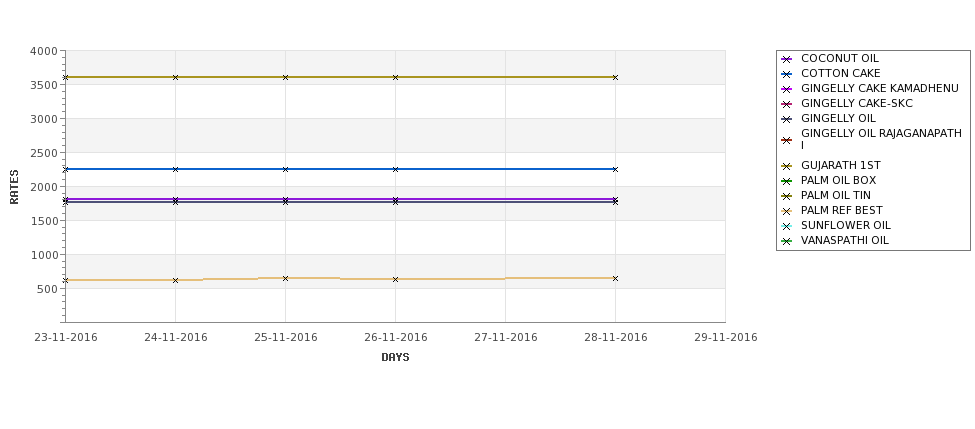Click the RATES y-axis title
The height and width of the screenshot is (429, 975).
click(15, 186)
